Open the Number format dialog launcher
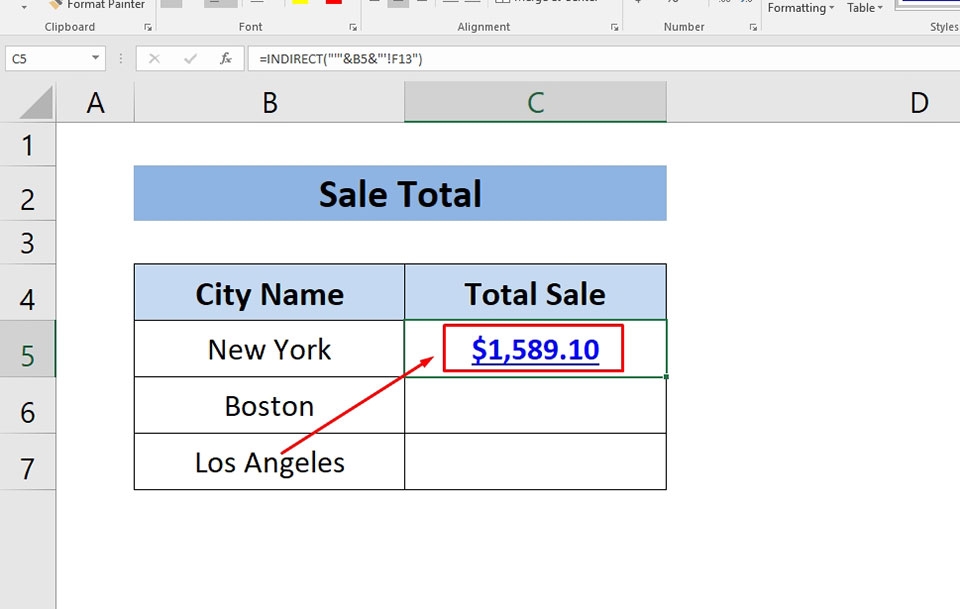 752,27
